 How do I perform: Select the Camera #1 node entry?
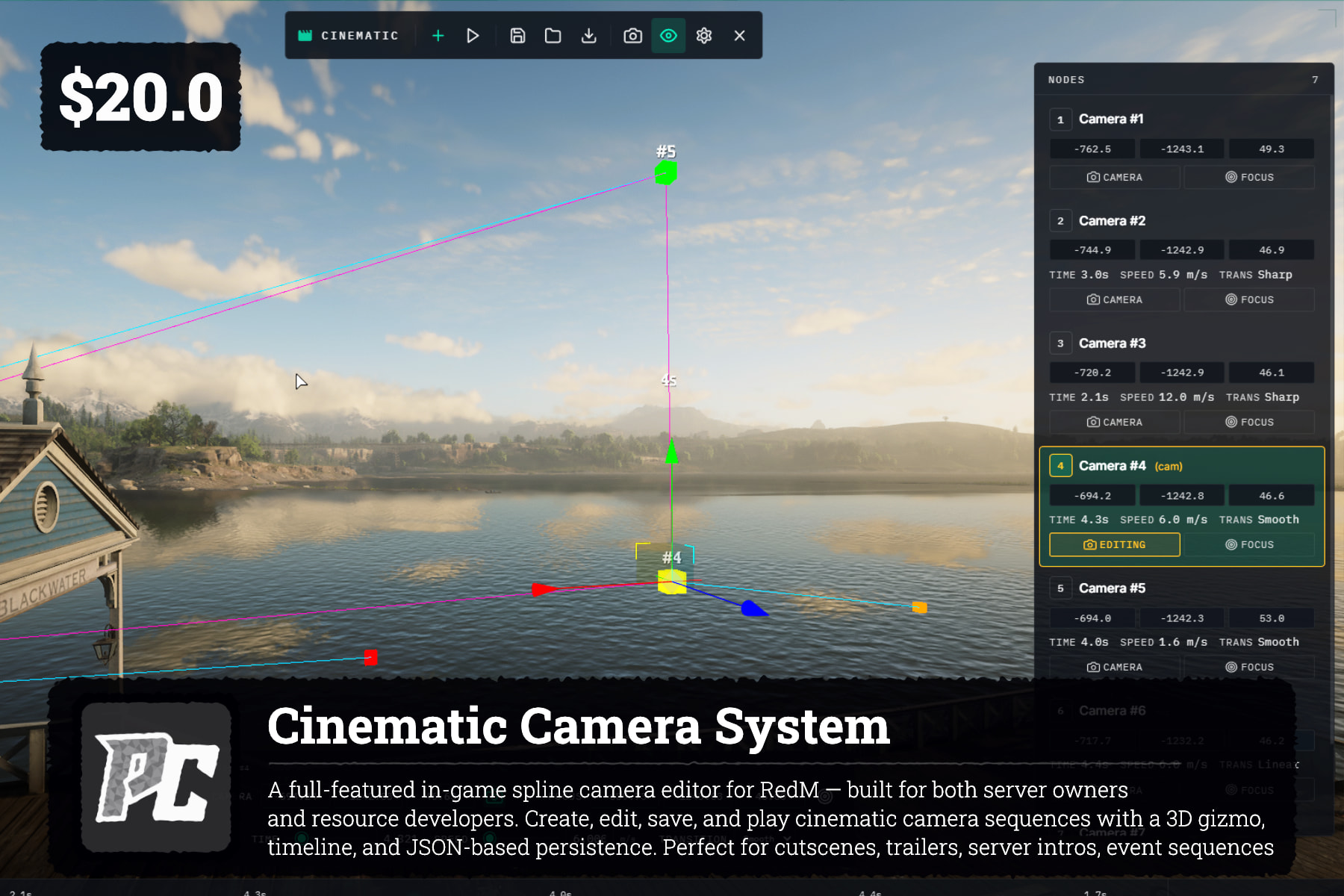(x=1182, y=119)
